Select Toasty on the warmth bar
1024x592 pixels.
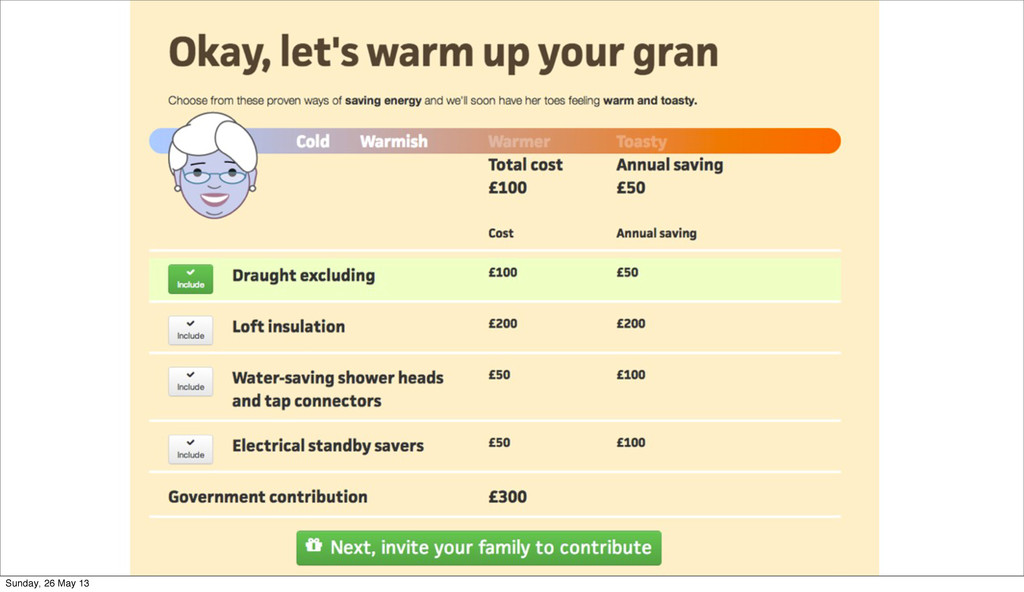pos(641,141)
